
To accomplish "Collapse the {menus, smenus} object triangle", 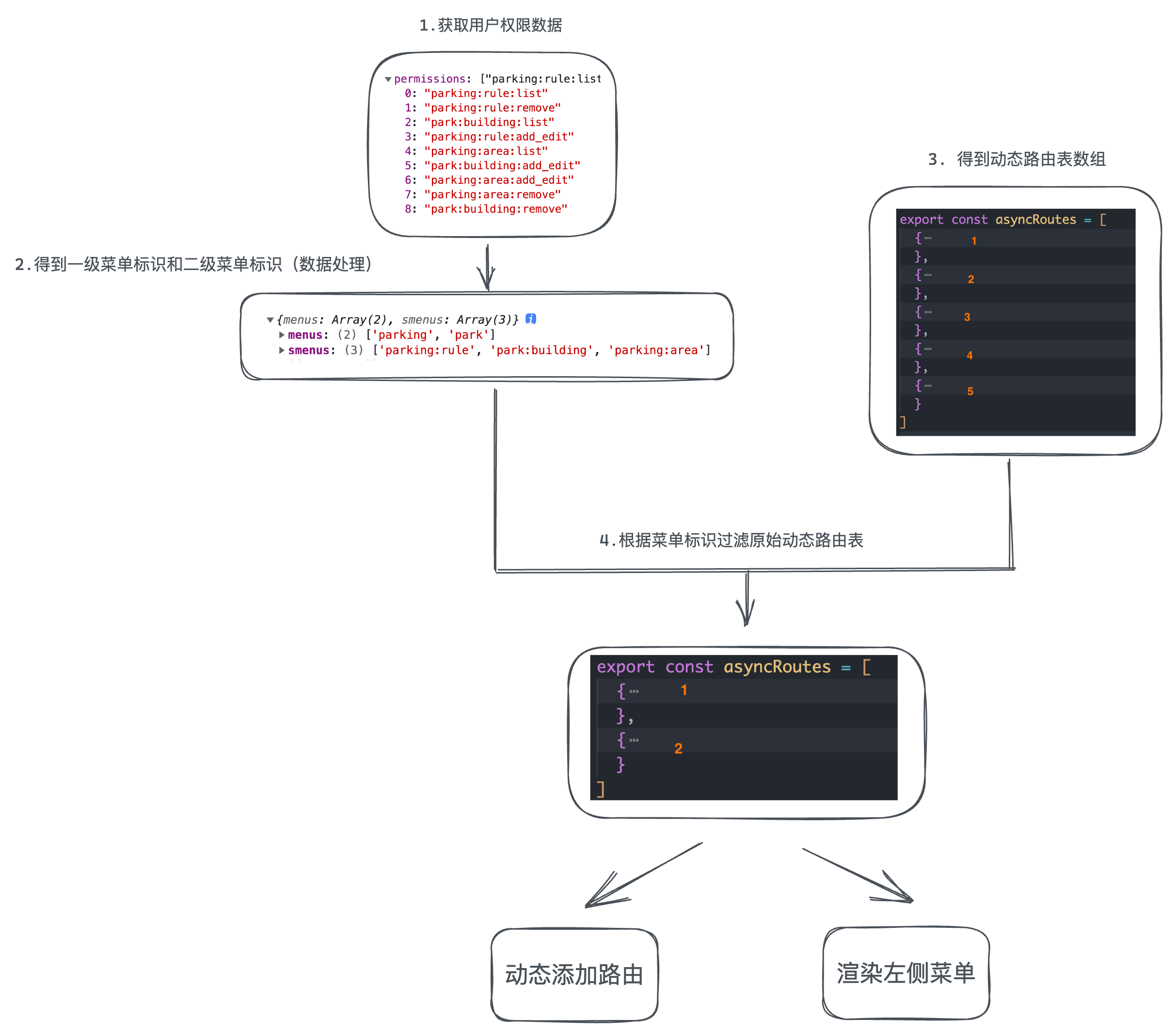I will coord(270,320).
